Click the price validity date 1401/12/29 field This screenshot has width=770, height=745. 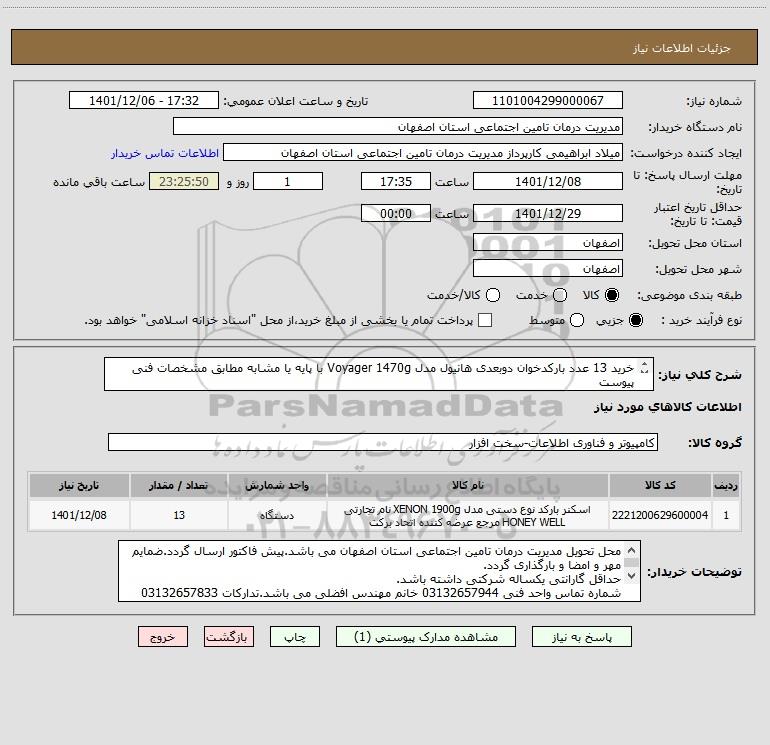548,213
